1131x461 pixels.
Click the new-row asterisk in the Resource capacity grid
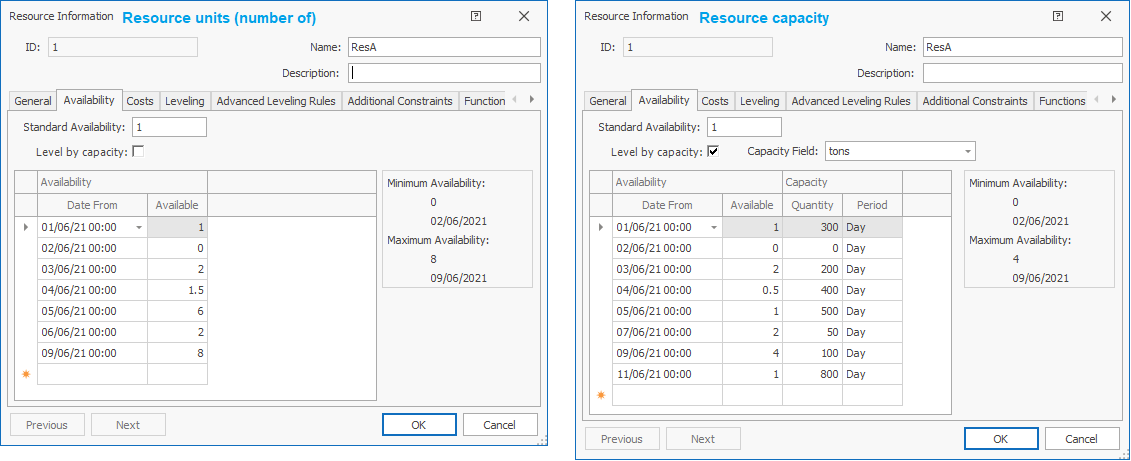coord(601,395)
